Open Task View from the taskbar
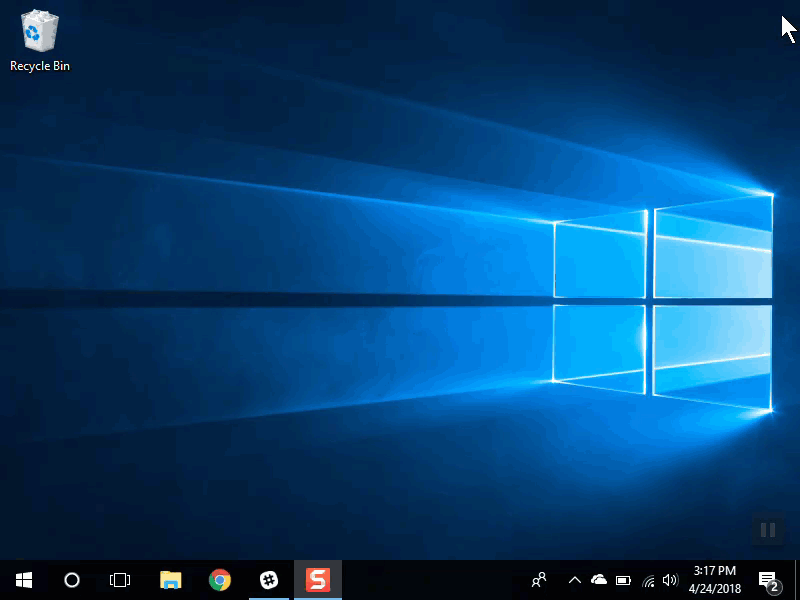 click(x=120, y=580)
